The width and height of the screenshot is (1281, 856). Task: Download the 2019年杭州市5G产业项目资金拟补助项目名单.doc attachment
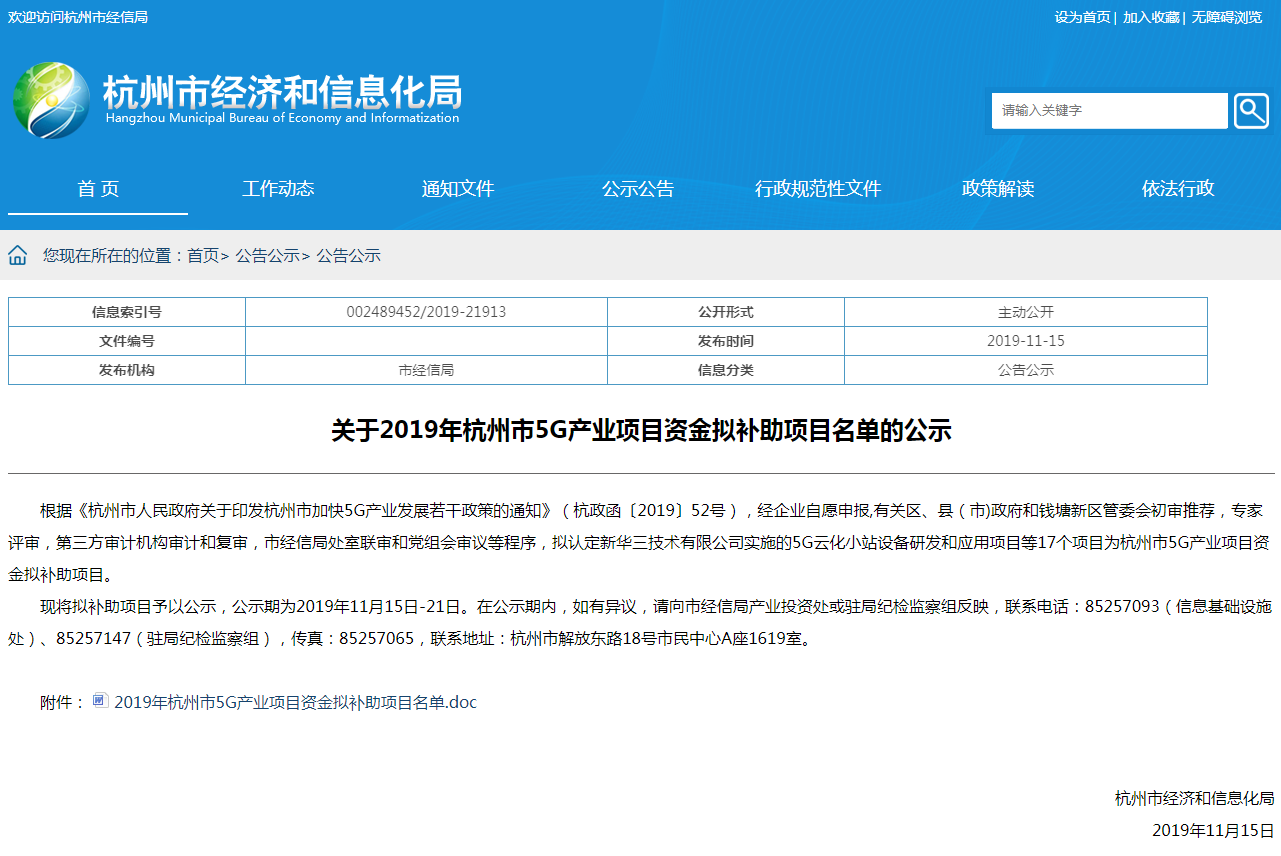coord(295,702)
